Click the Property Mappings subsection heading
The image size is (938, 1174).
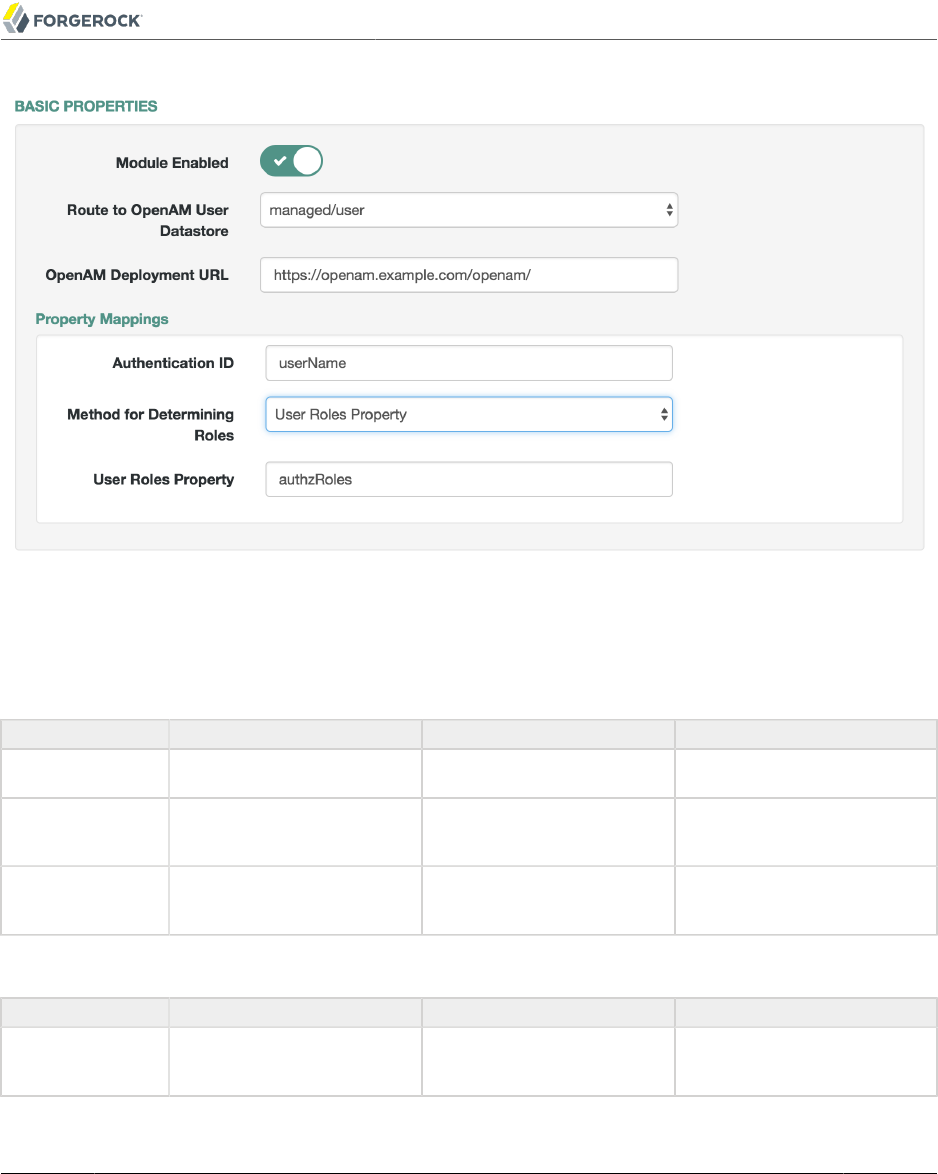pyautogui.click(x=102, y=320)
